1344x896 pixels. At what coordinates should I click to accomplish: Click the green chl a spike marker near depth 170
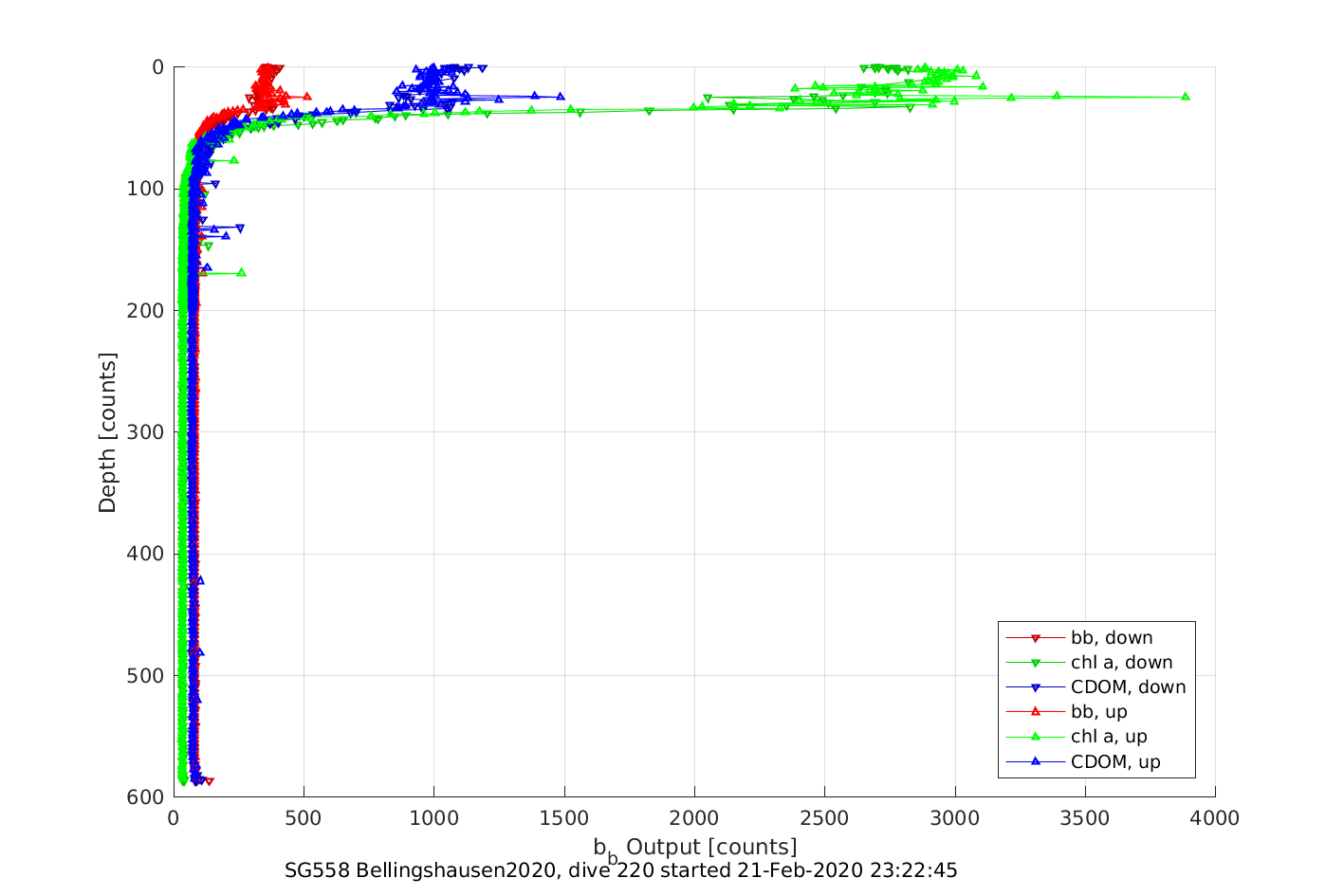click(242, 272)
